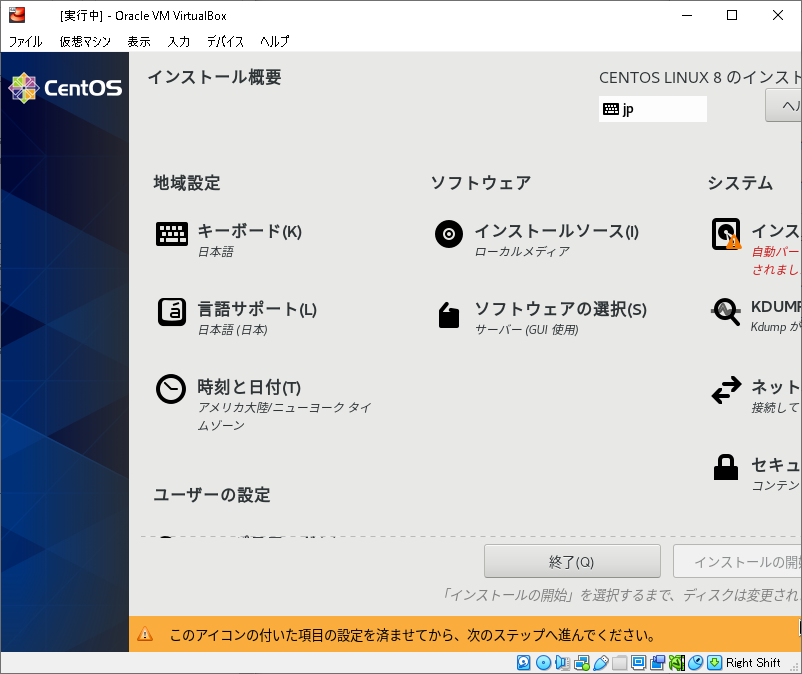
Task: Click the Language Support icon
Action: click(x=172, y=312)
